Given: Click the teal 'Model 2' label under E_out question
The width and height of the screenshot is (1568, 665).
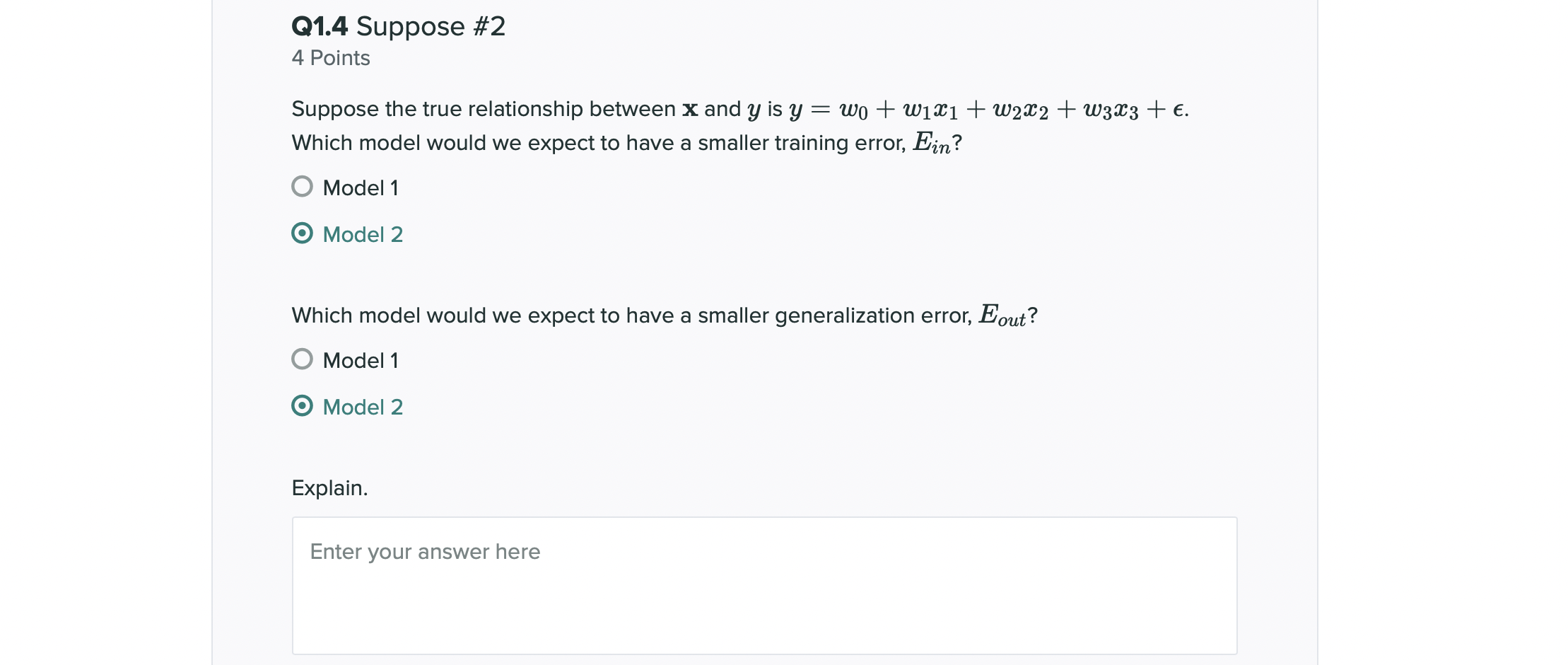Looking at the screenshot, I should point(363,407).
